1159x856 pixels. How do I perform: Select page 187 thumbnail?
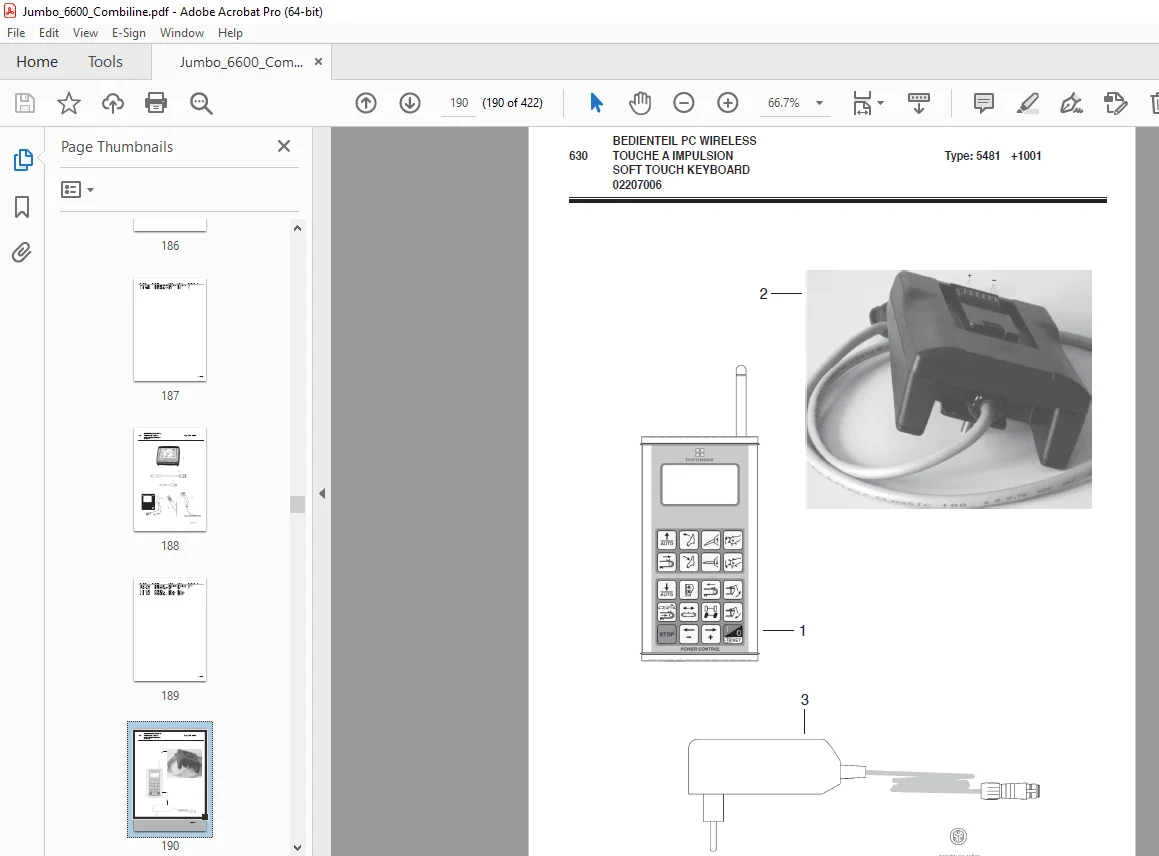click(x=170, y=330)
